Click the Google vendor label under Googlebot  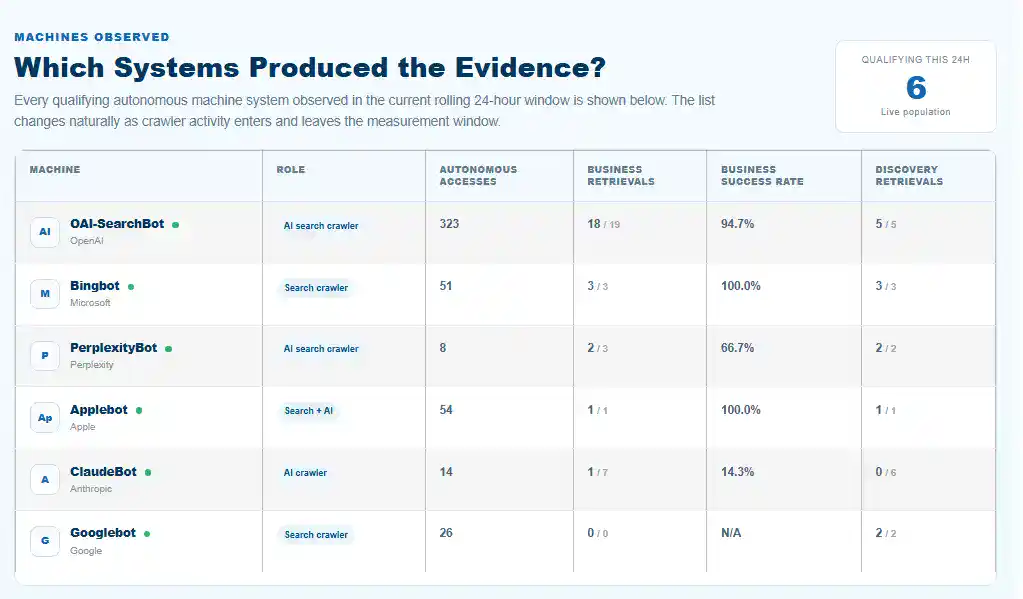(x=86, y=551)
